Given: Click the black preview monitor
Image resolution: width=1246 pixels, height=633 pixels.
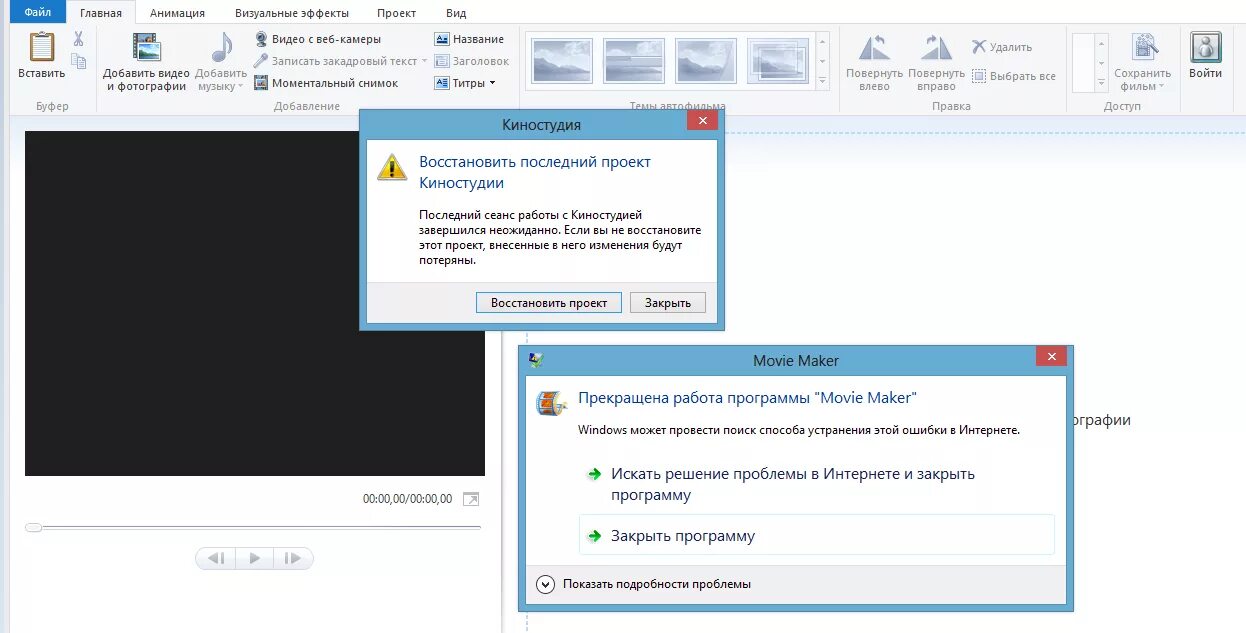Looking at the screenshot, I should coord(255,303).
